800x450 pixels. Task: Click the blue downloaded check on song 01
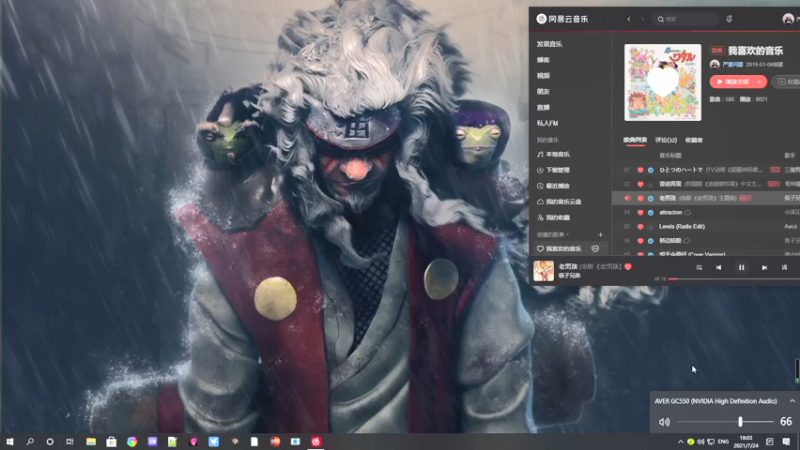click(651, 170)
